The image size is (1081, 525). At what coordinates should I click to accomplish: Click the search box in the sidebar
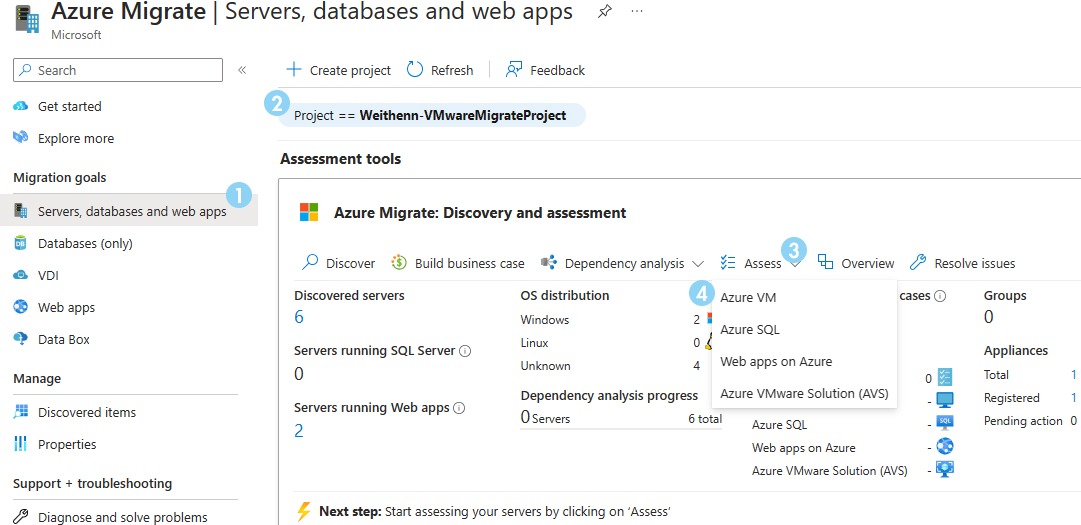[118, 70]
